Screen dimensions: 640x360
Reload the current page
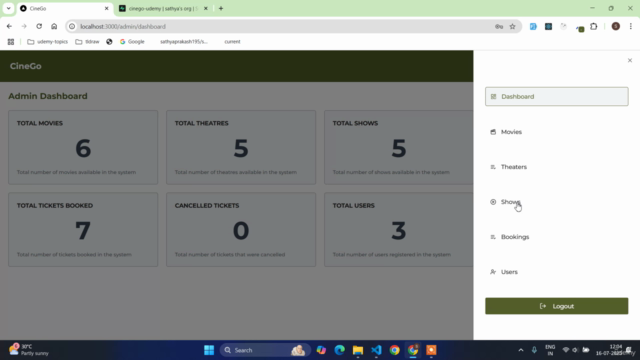pyautogui.click(x=39, y=27)
